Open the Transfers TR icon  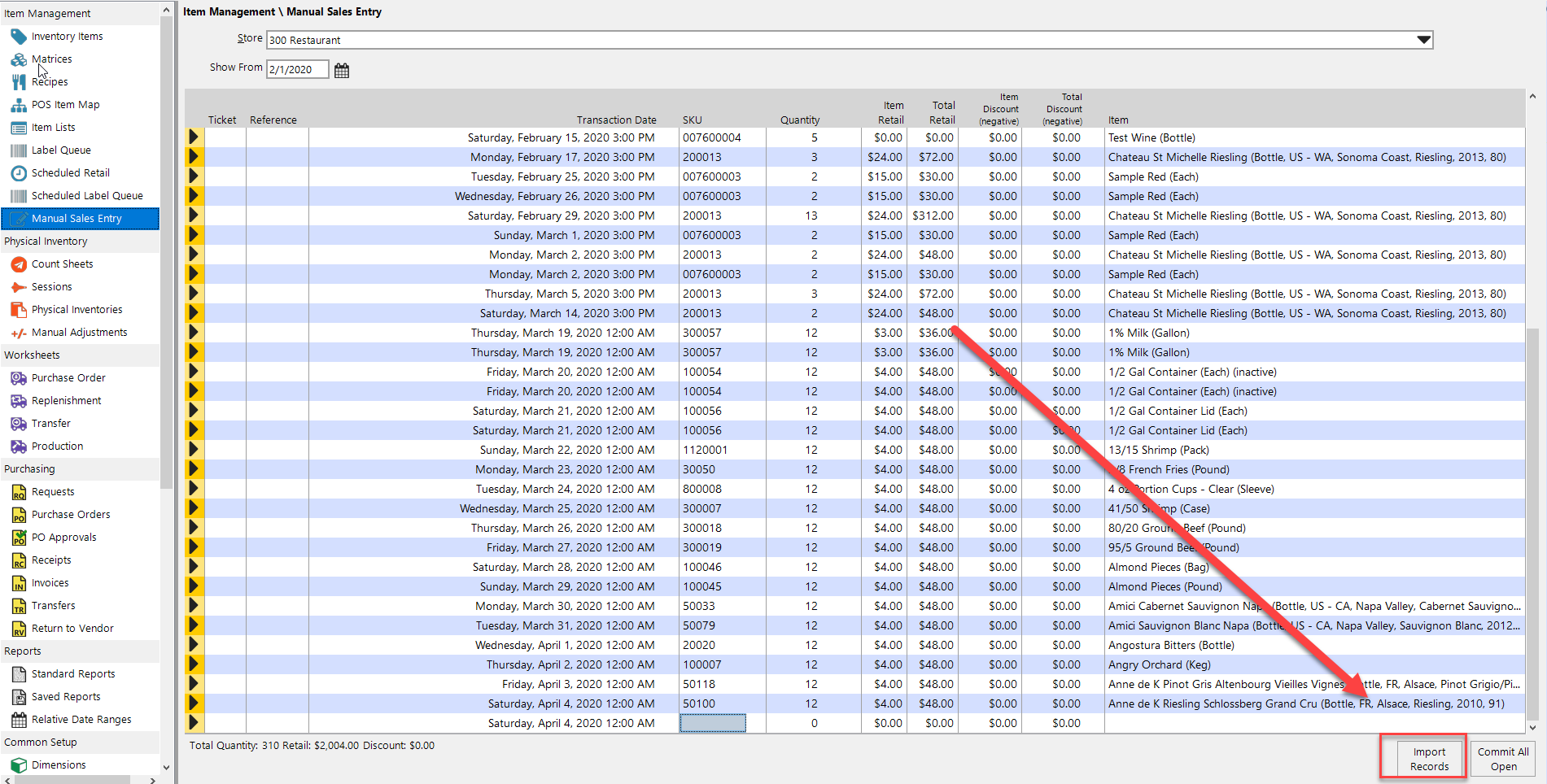coord(19,606)
